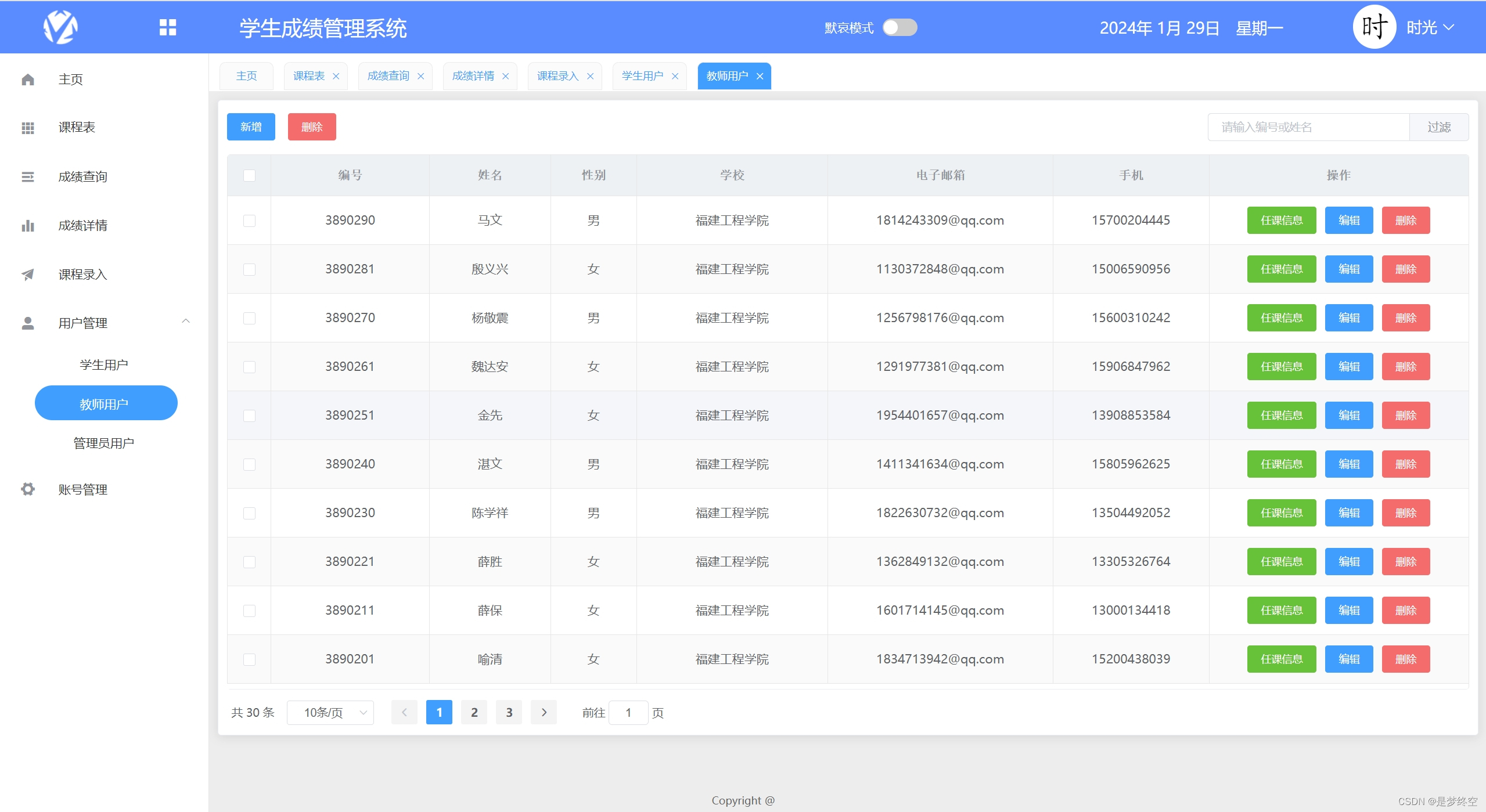Select the checkbox for 陈学祥
Screen dimensions: 1486x812
pyautogui.click(x=249, y=513)
